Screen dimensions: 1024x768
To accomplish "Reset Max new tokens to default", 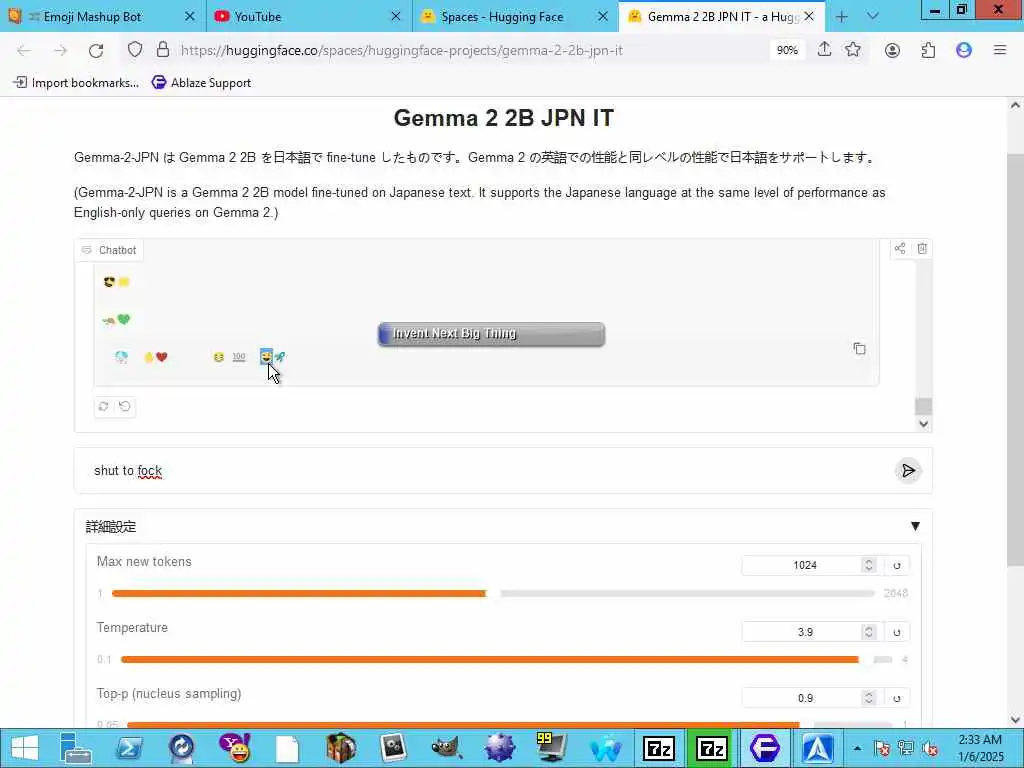I will pyautogui.click(x=897, y=566).
